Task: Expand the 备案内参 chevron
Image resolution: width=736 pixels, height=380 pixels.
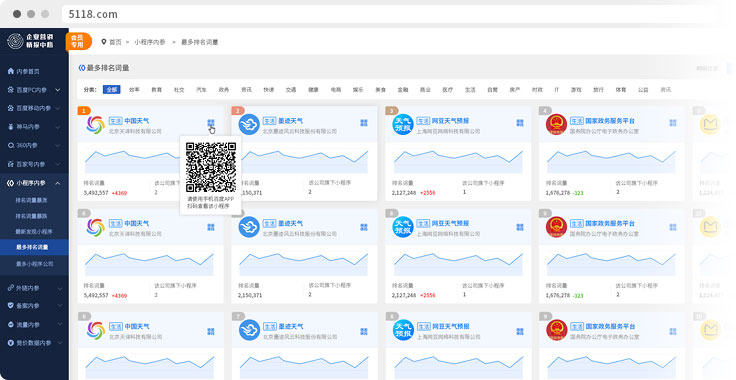Action: tap(60, 305)
